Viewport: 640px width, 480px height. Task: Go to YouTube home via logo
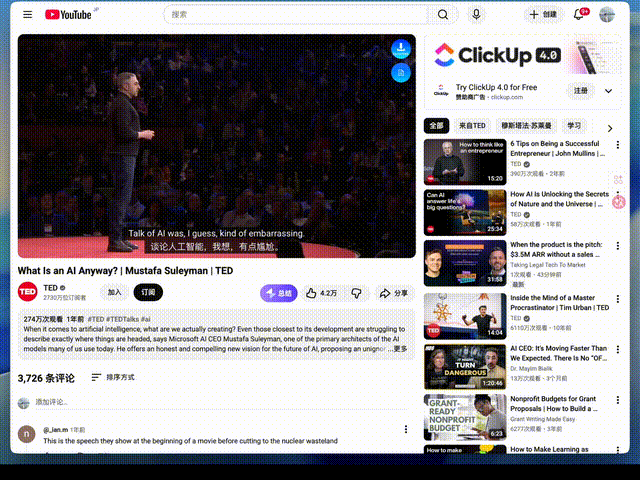point(68,15)
